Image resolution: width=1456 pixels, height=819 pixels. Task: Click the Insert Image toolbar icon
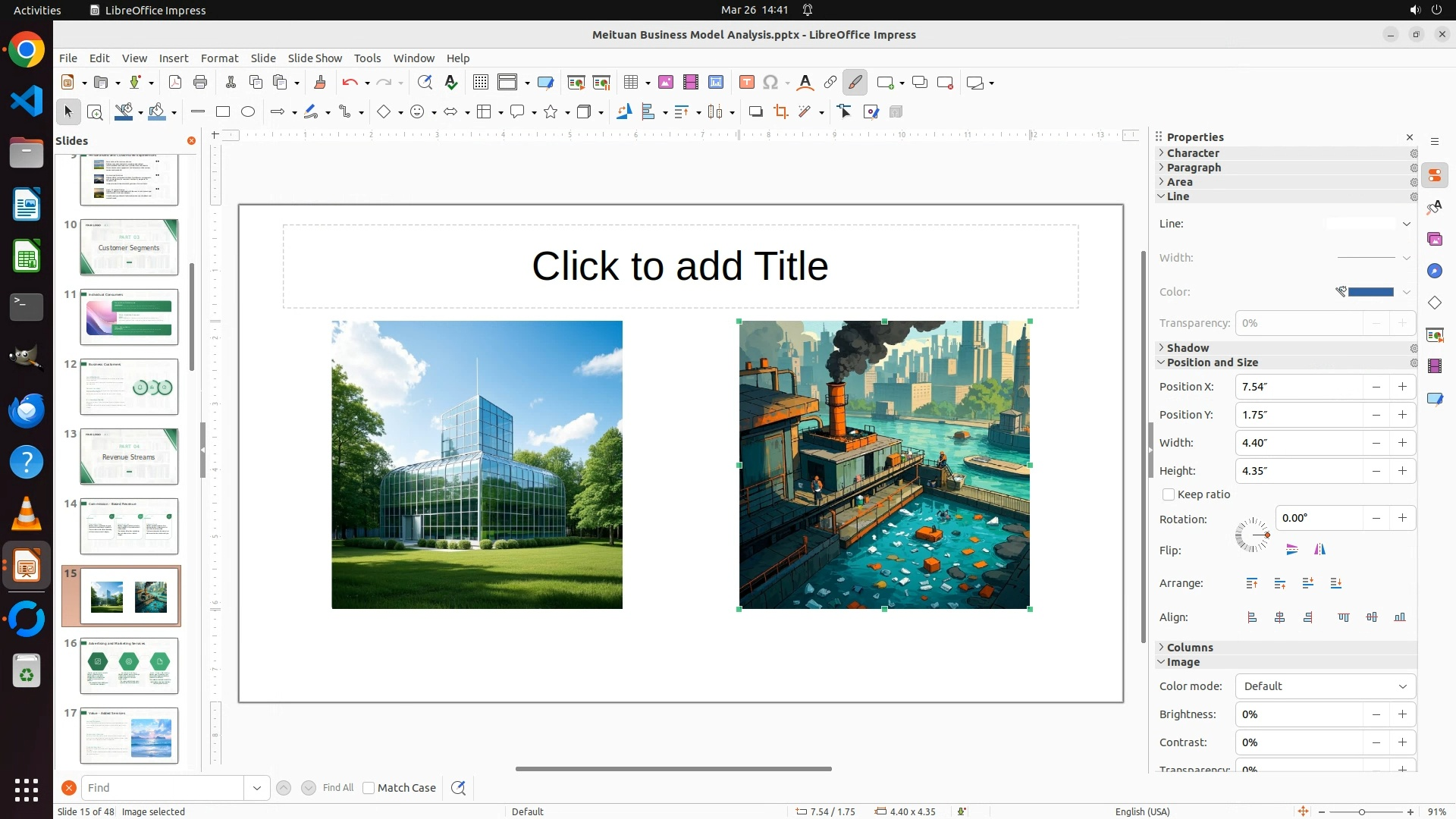666,83
